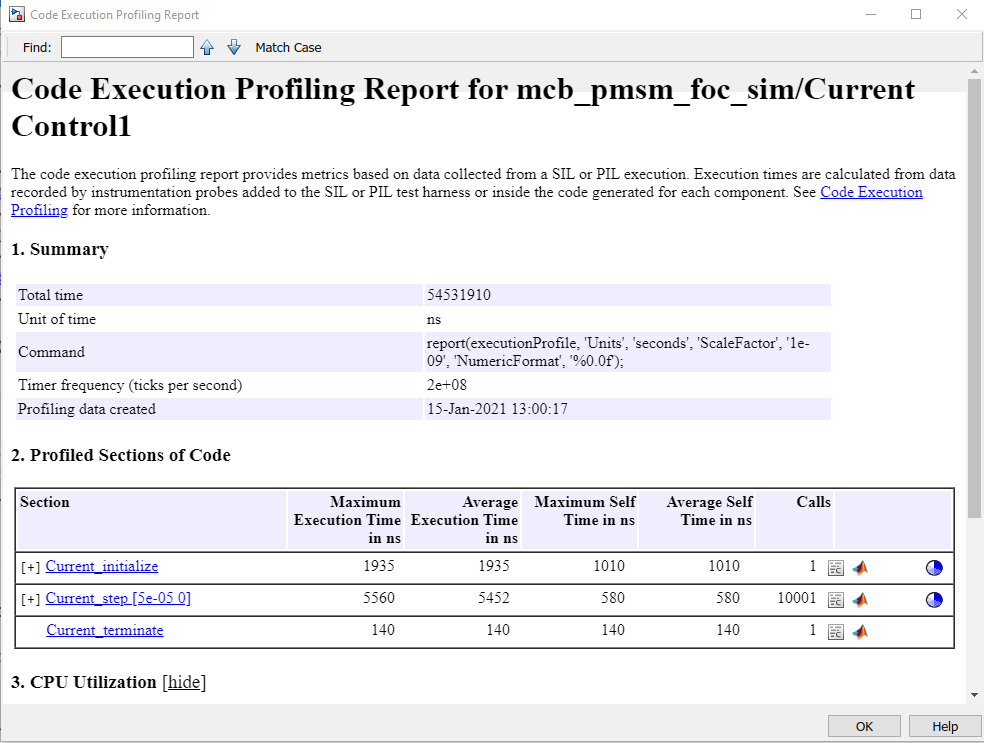
Task: Click the code view icon for Current_step
Action: pos(836,600)
